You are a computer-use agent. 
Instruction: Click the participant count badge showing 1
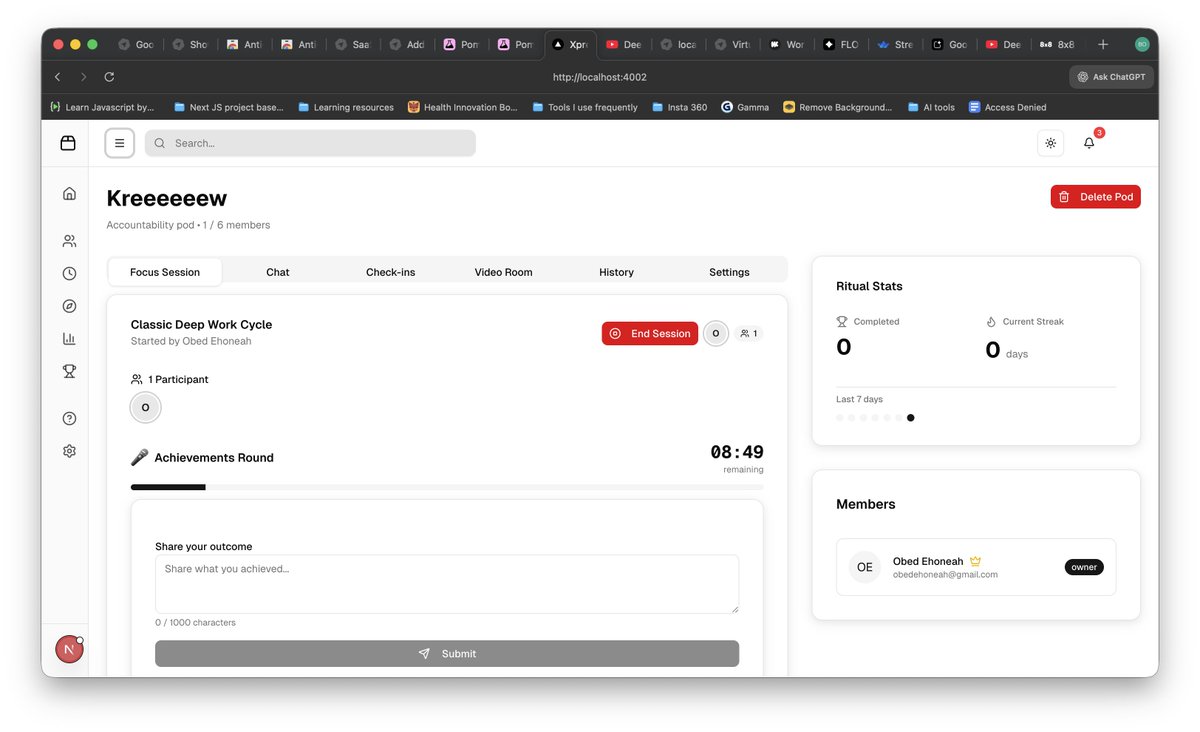(749, 333)
